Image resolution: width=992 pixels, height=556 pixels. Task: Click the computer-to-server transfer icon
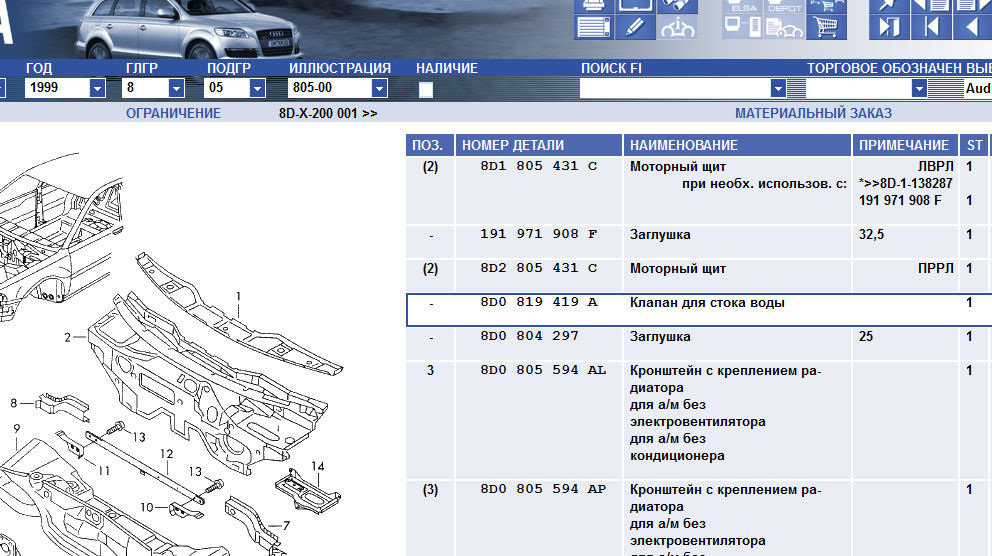[743, 27]
